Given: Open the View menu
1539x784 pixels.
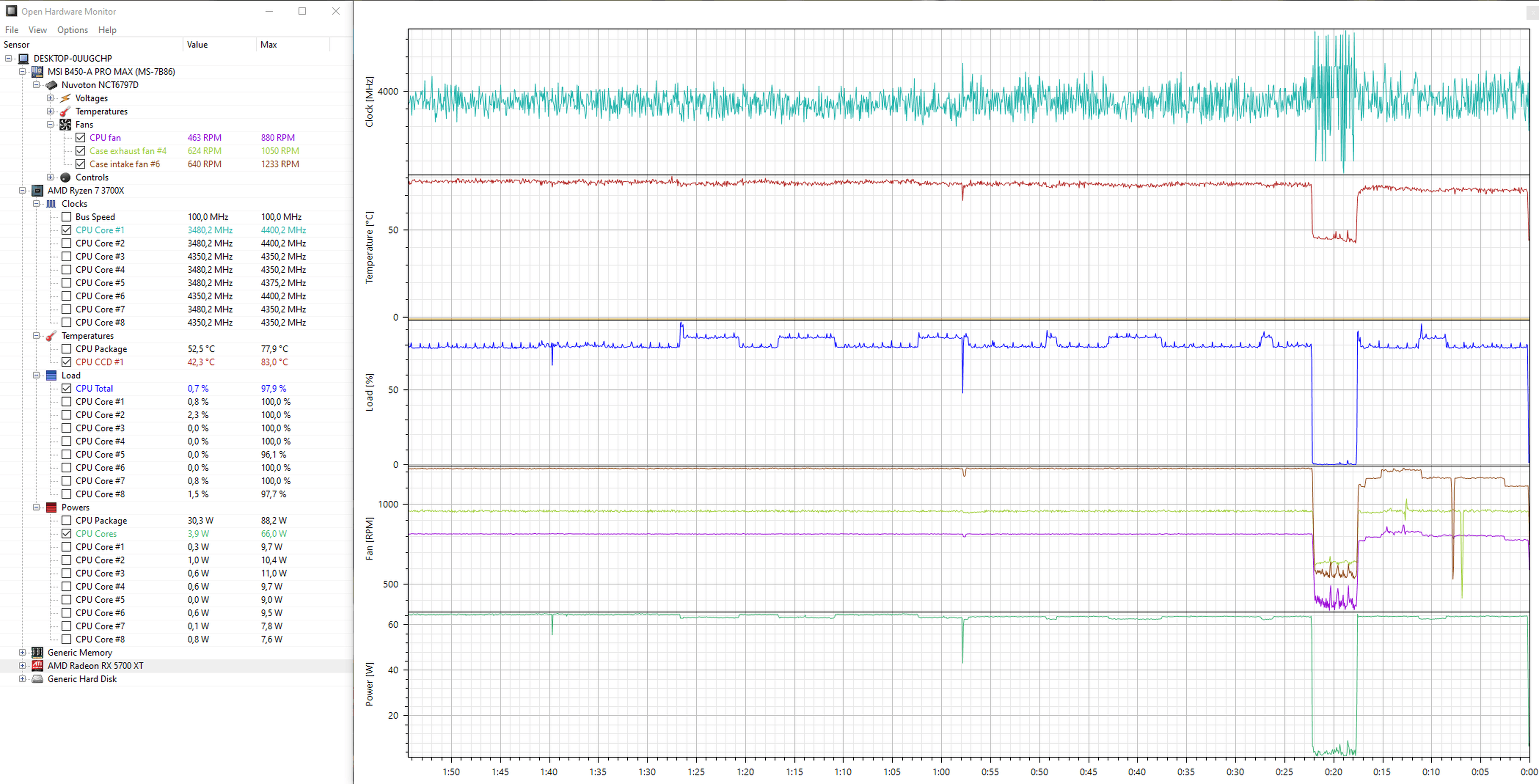Looking at the screenshot, I should [x=37, y=30].
